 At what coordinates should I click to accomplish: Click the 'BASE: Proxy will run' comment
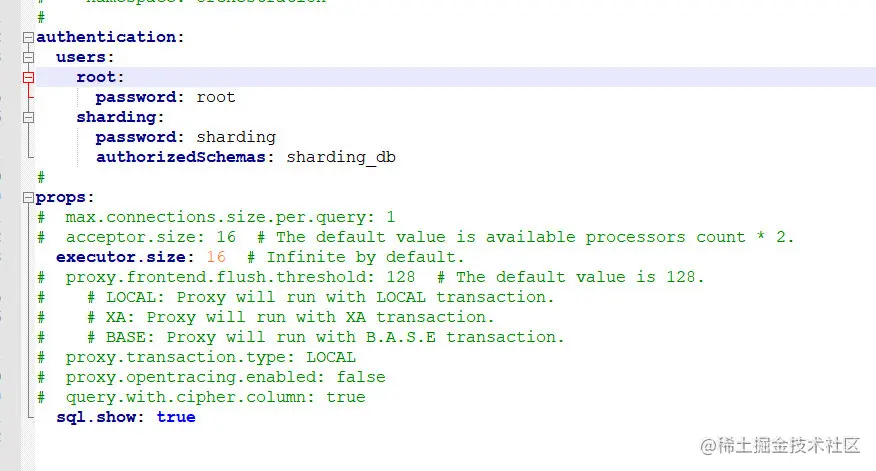click(x=326, y=337)
